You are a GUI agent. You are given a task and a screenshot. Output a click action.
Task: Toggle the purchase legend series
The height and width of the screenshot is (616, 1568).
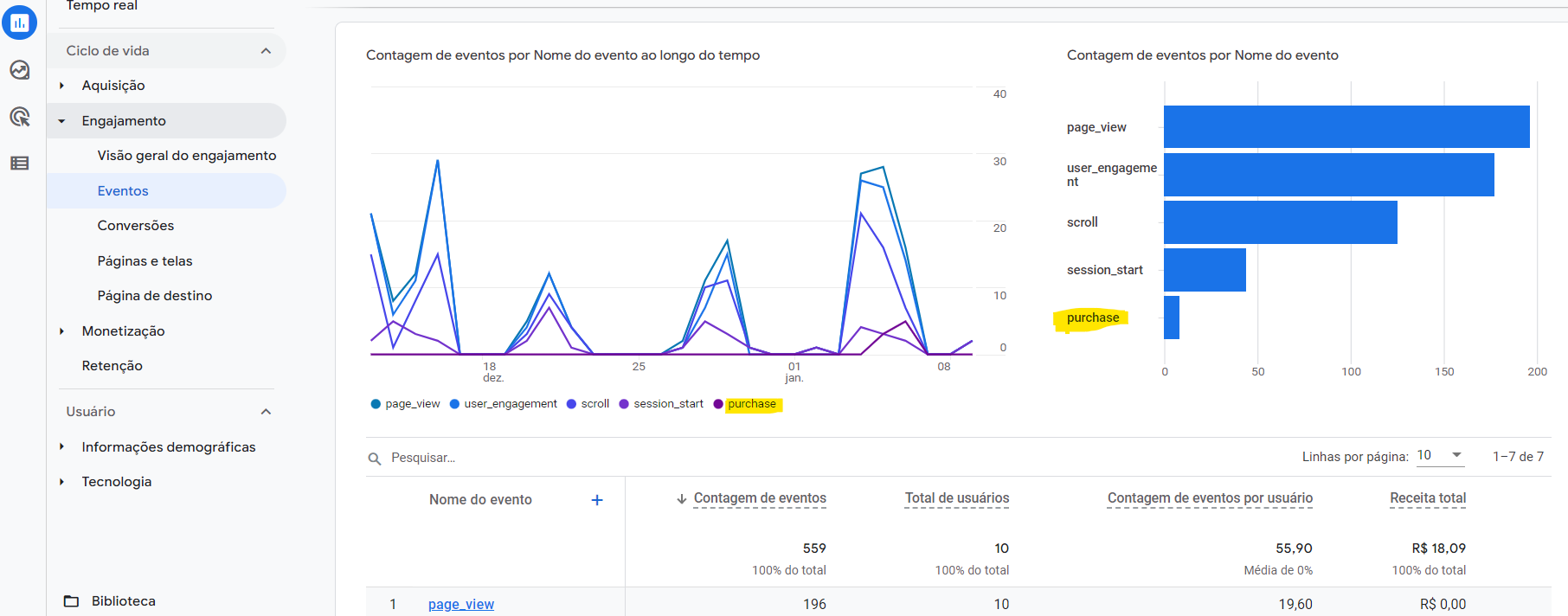tap(745, 404)
